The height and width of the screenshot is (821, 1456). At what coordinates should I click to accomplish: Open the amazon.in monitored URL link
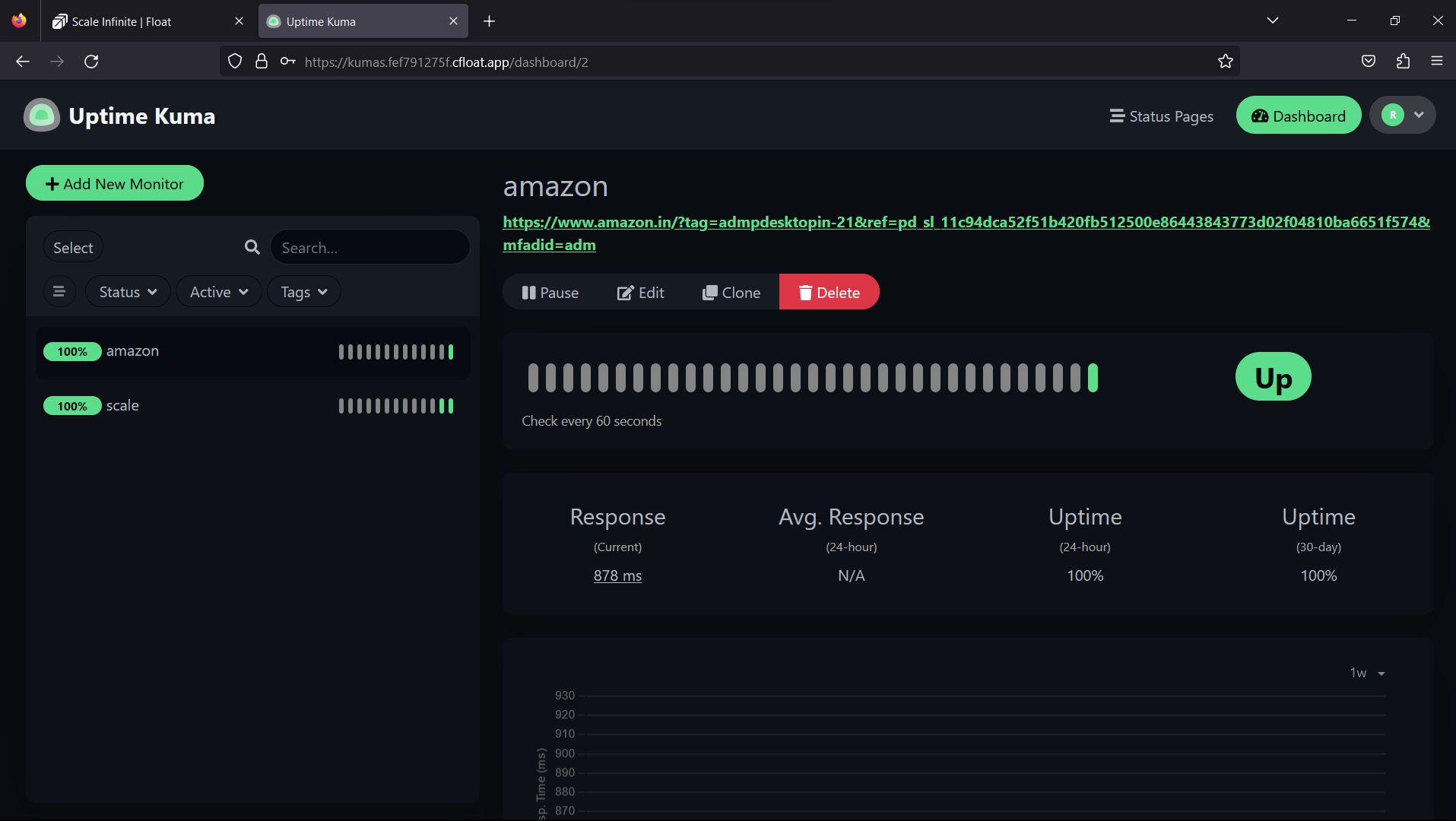click(x=966, y=233)
